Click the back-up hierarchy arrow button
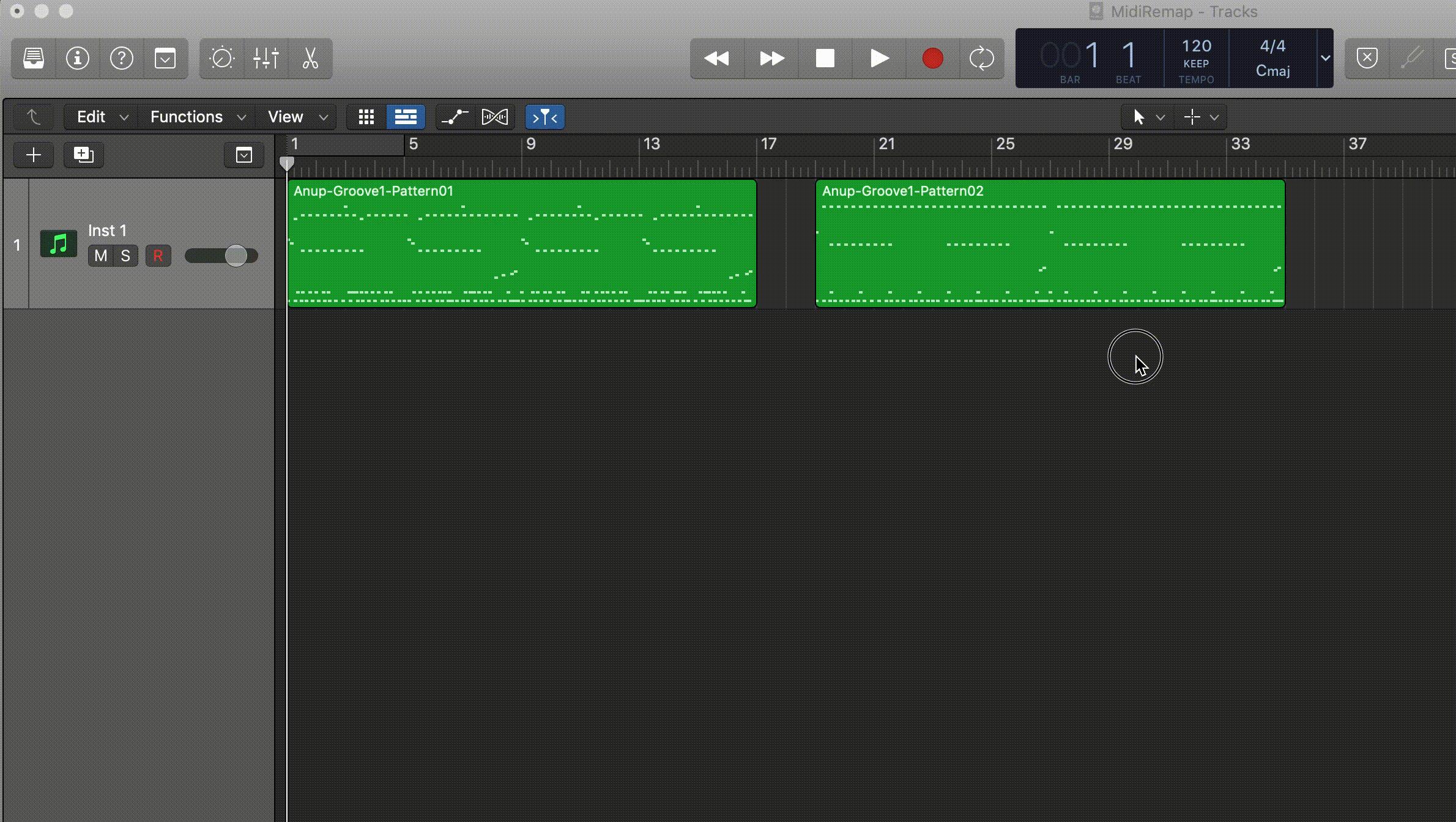This screenshot has height=822, width=1456. pos(34,117)
